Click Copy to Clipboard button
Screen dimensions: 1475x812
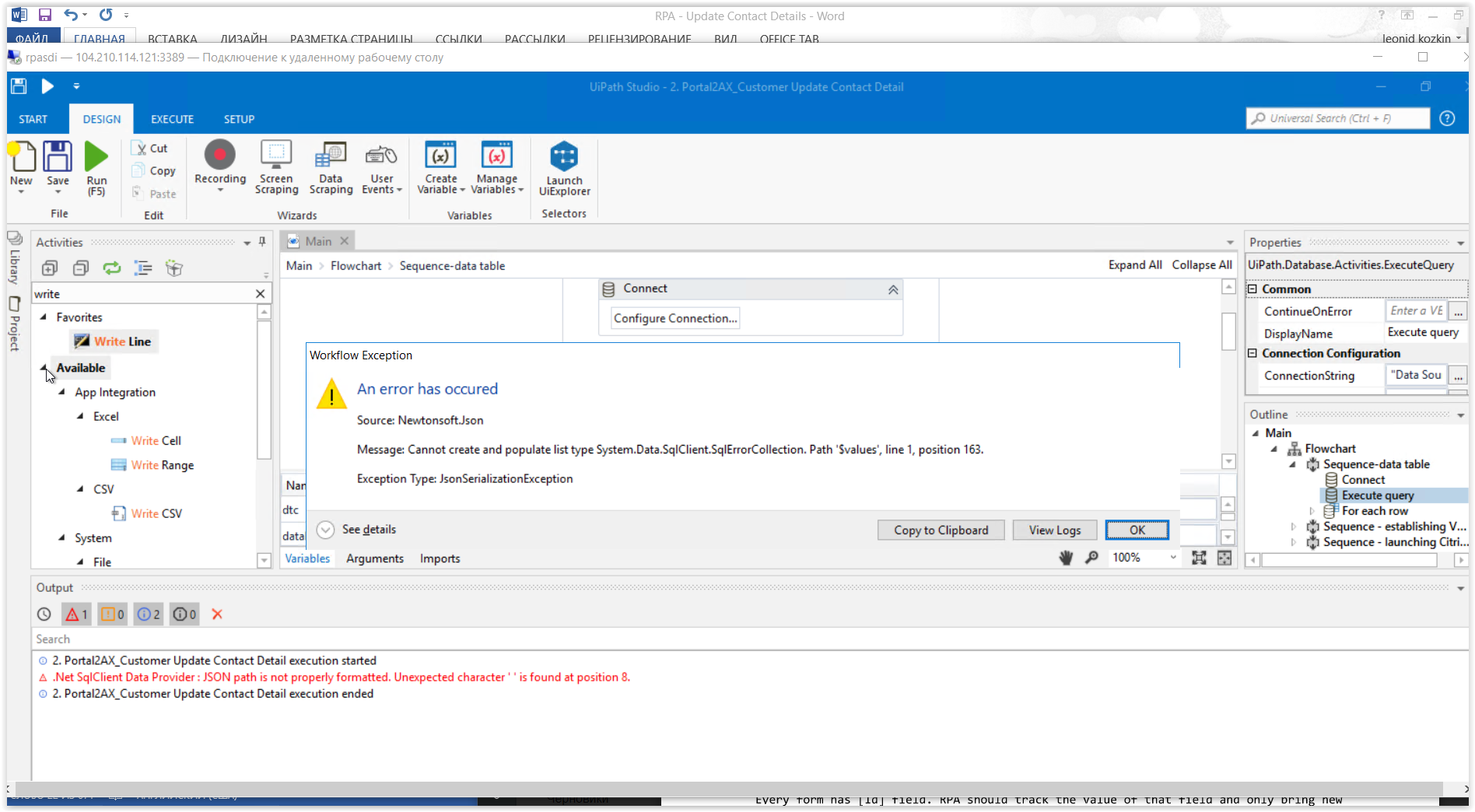pos(941,530)
